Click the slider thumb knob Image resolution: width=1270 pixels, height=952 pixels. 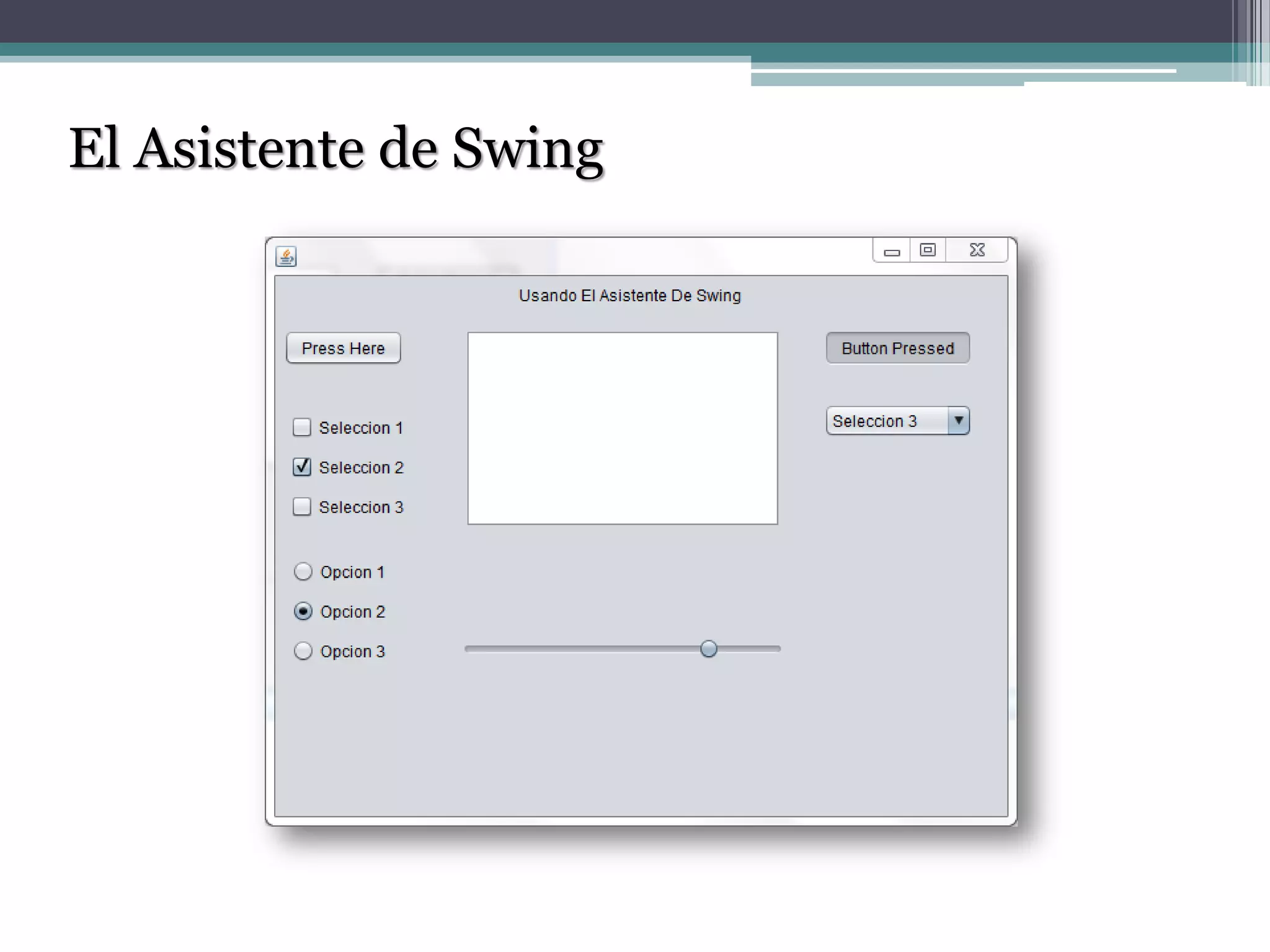709,649
